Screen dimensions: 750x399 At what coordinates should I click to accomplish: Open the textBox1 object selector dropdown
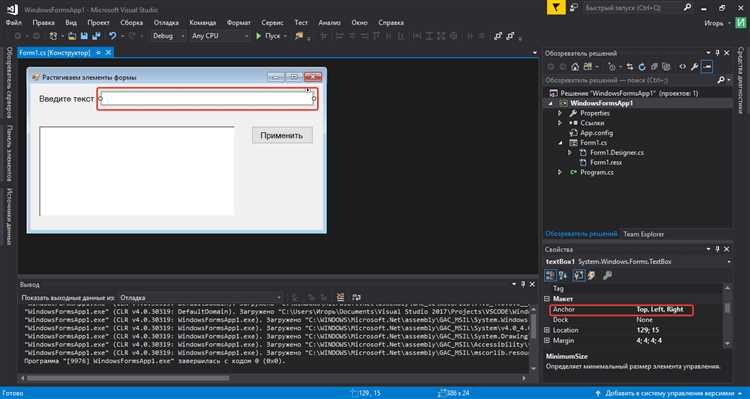point(728,262)
